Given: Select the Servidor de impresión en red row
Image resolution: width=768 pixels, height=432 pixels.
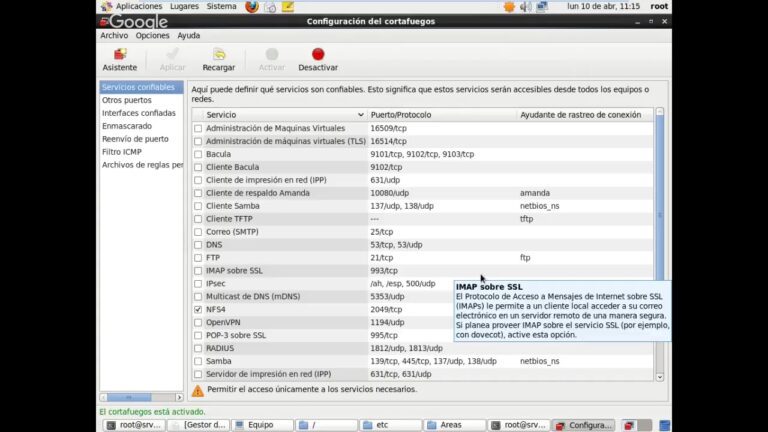Looking at the screenshot, I should pos(422,374).
